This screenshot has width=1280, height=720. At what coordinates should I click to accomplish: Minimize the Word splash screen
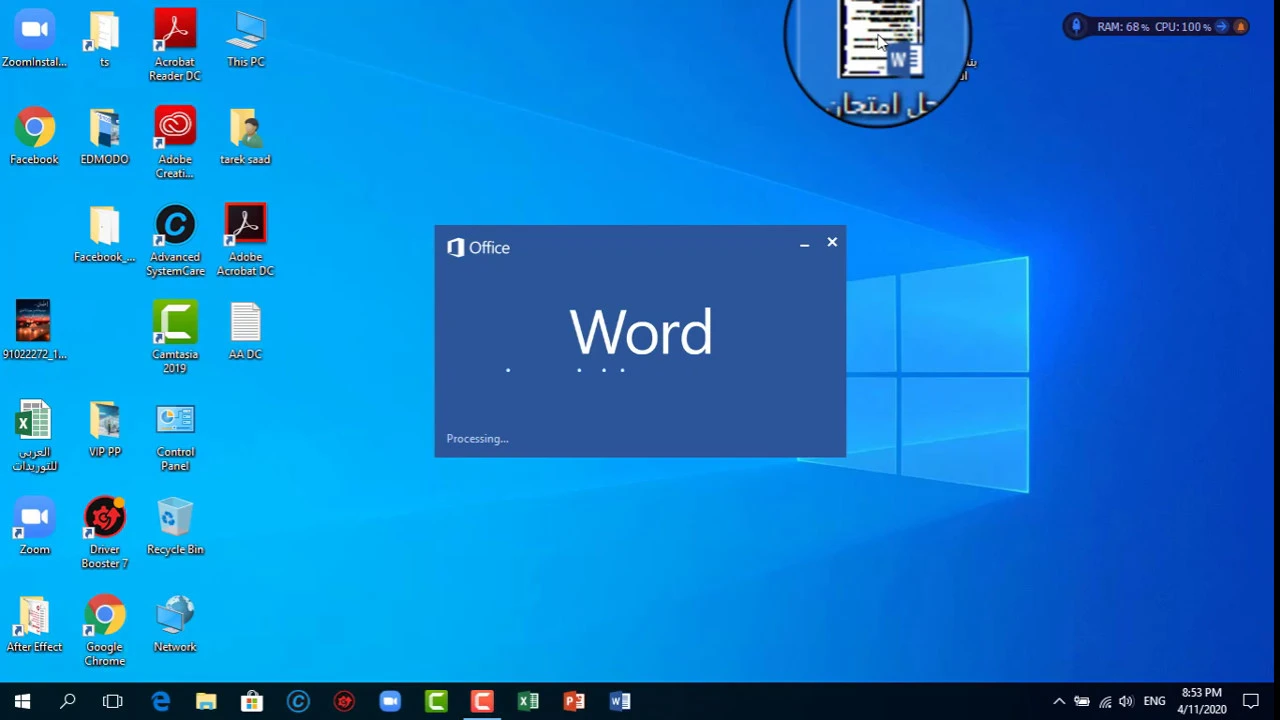tap(804, 243)
